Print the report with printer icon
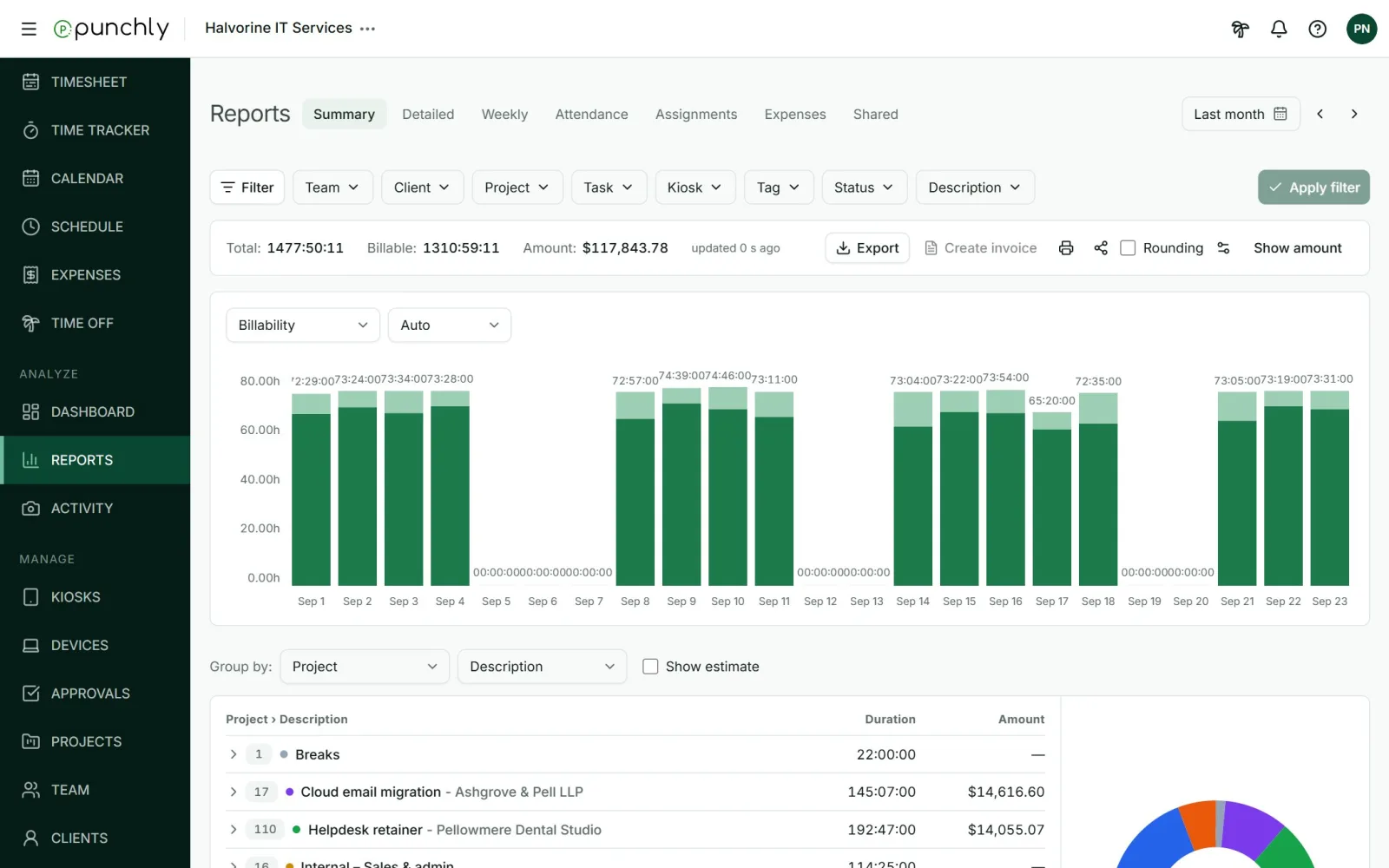The image size is (1389, 868). 1066,248
